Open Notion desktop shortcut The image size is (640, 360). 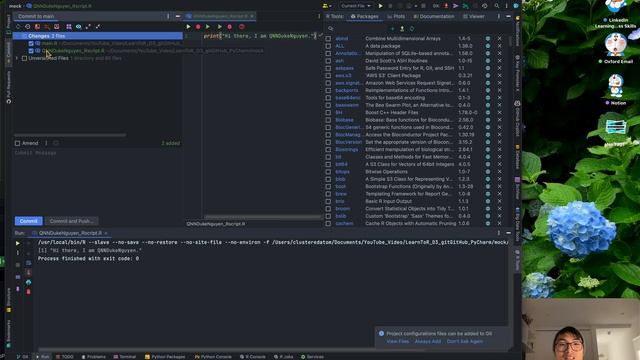tap(616, 90)
